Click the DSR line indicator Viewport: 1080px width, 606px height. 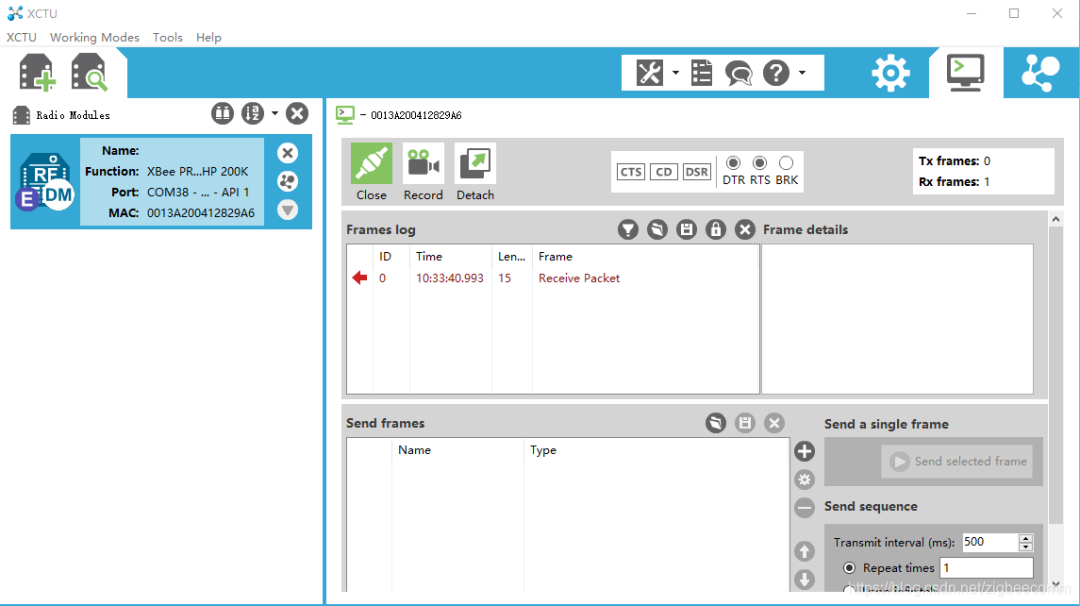(696, 171)
